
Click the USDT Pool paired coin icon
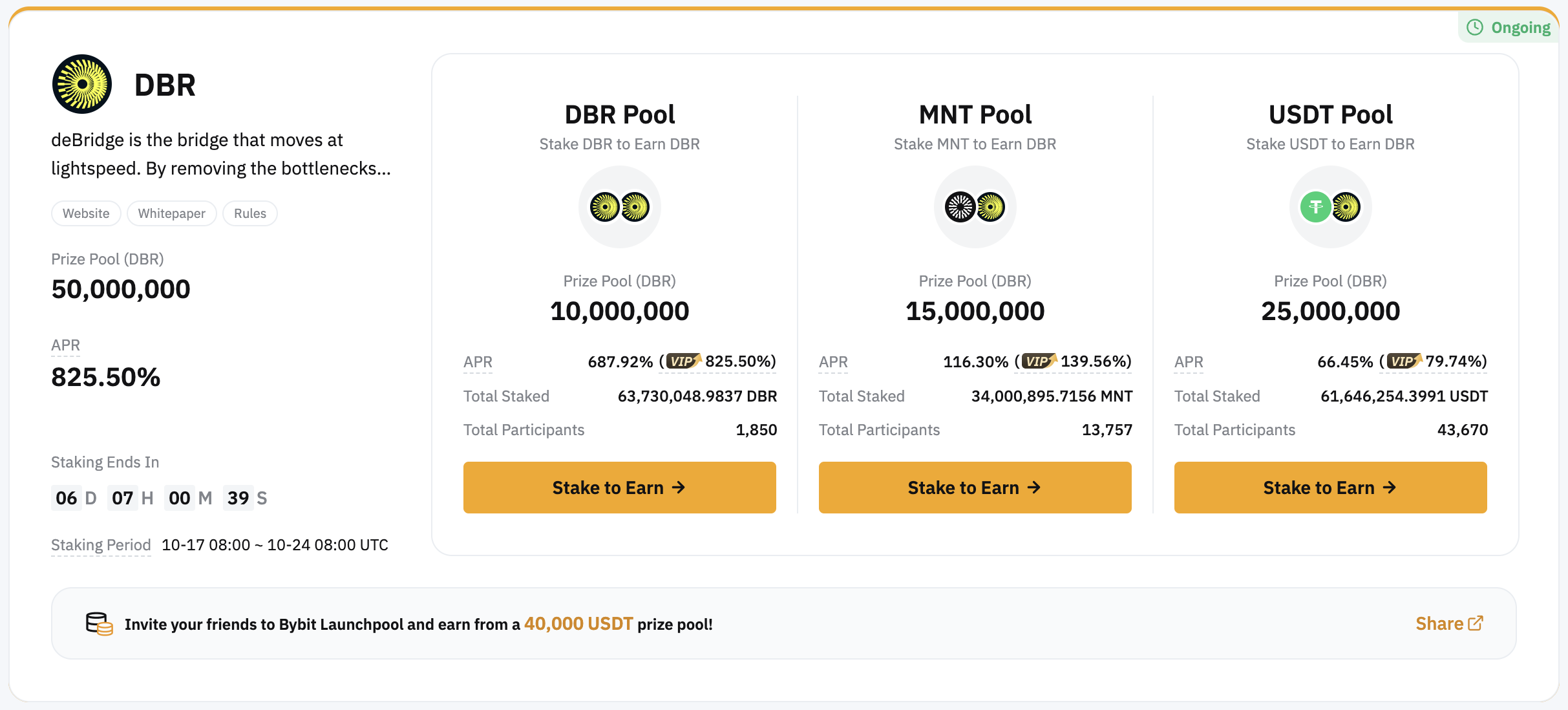coord(1330,207)
